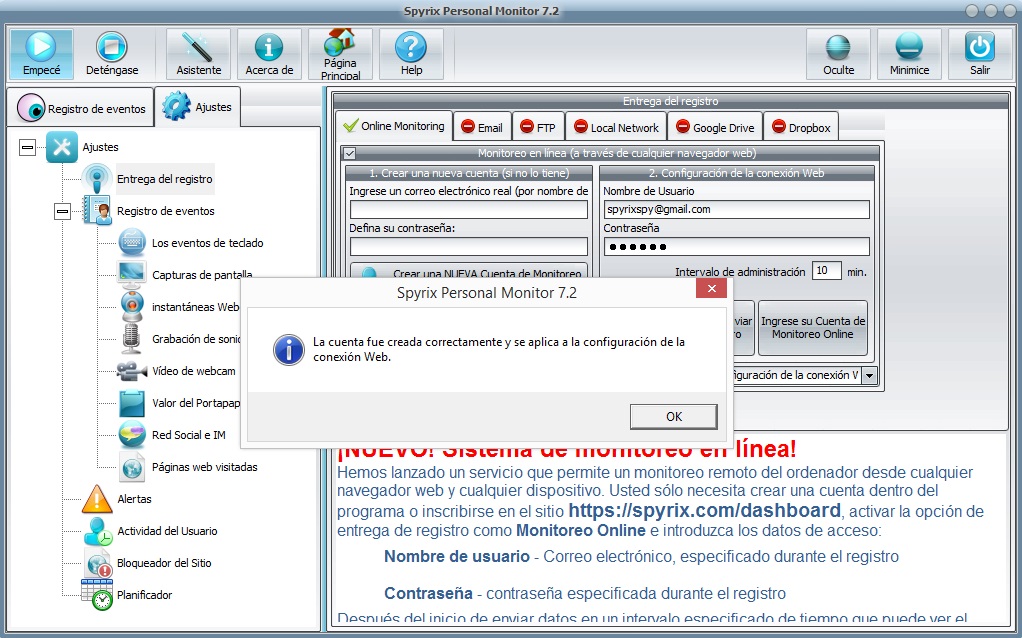Select Actividad del Usuario text
Viewport: 1022px width, 638px height.
(x=168, y=531)
